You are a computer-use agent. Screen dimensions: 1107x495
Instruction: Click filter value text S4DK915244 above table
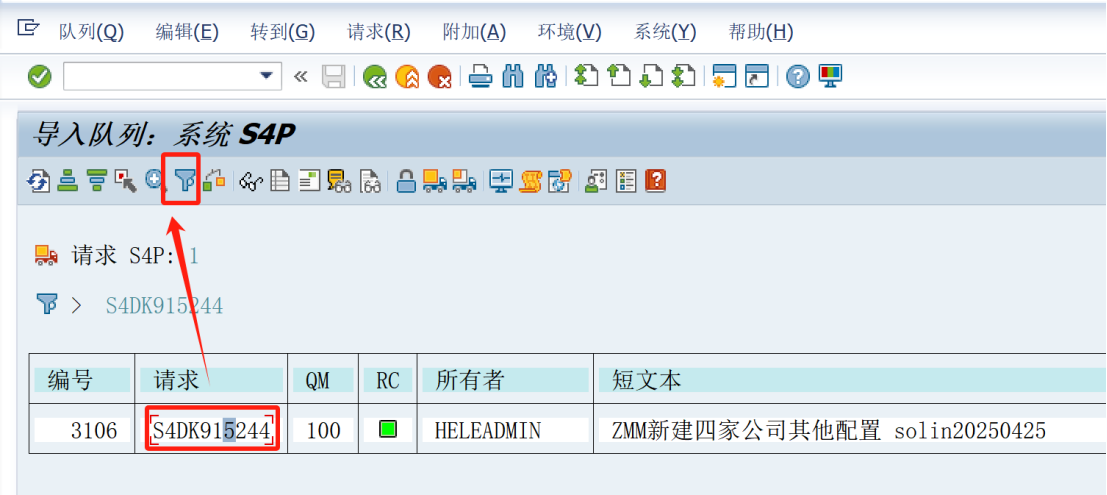164,306
